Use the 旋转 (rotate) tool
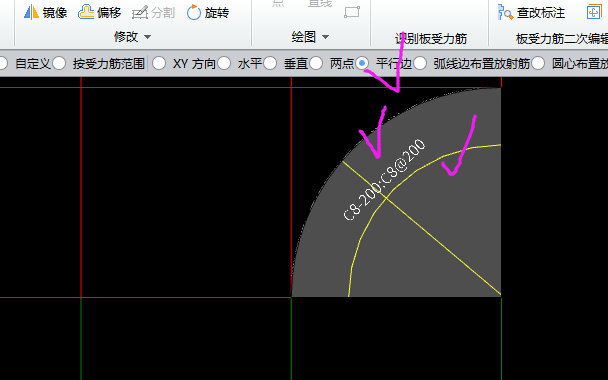The image size is (608, 380). coord(208,13)
